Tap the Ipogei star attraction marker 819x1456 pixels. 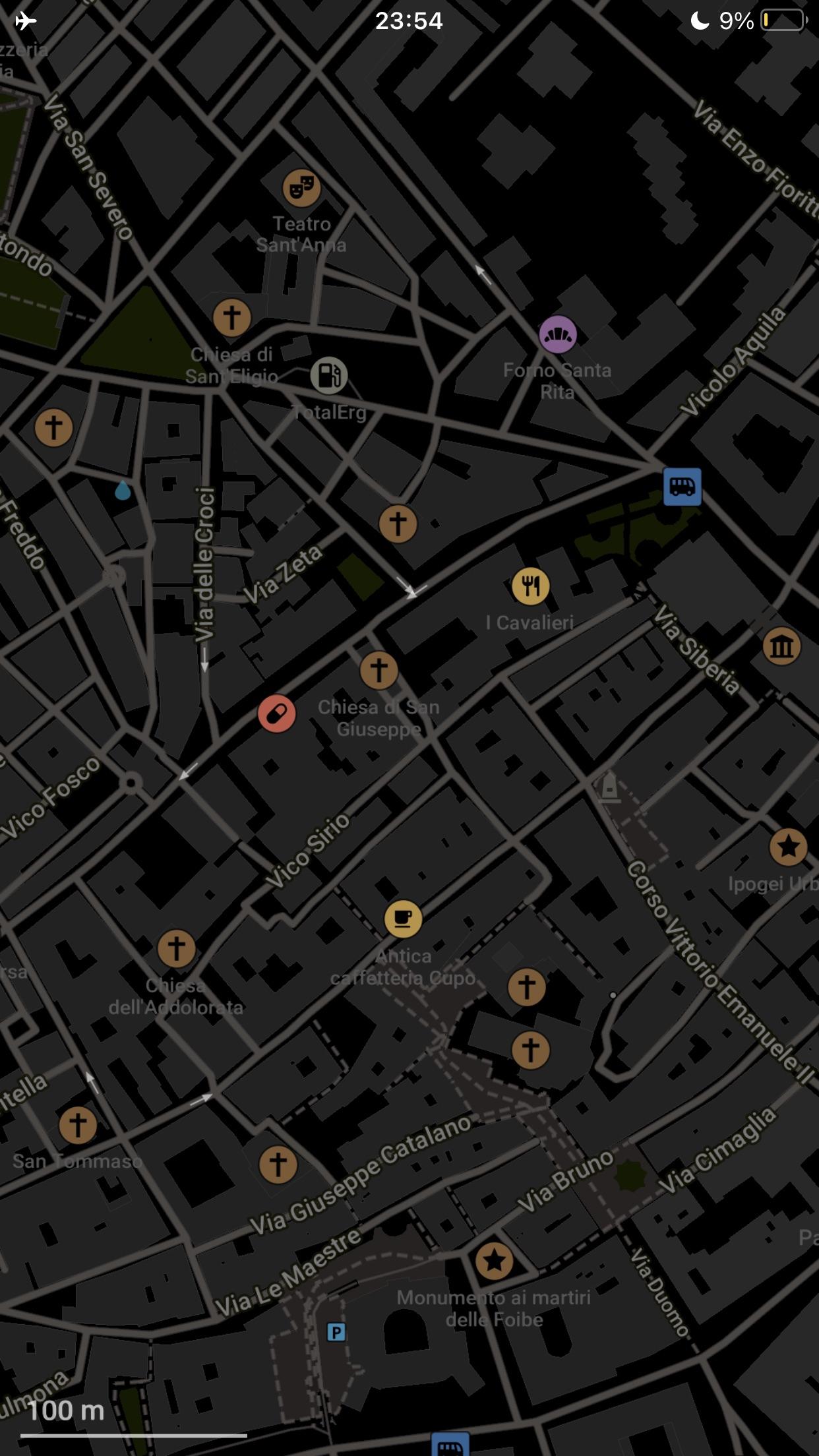click(x=788, y=847)
